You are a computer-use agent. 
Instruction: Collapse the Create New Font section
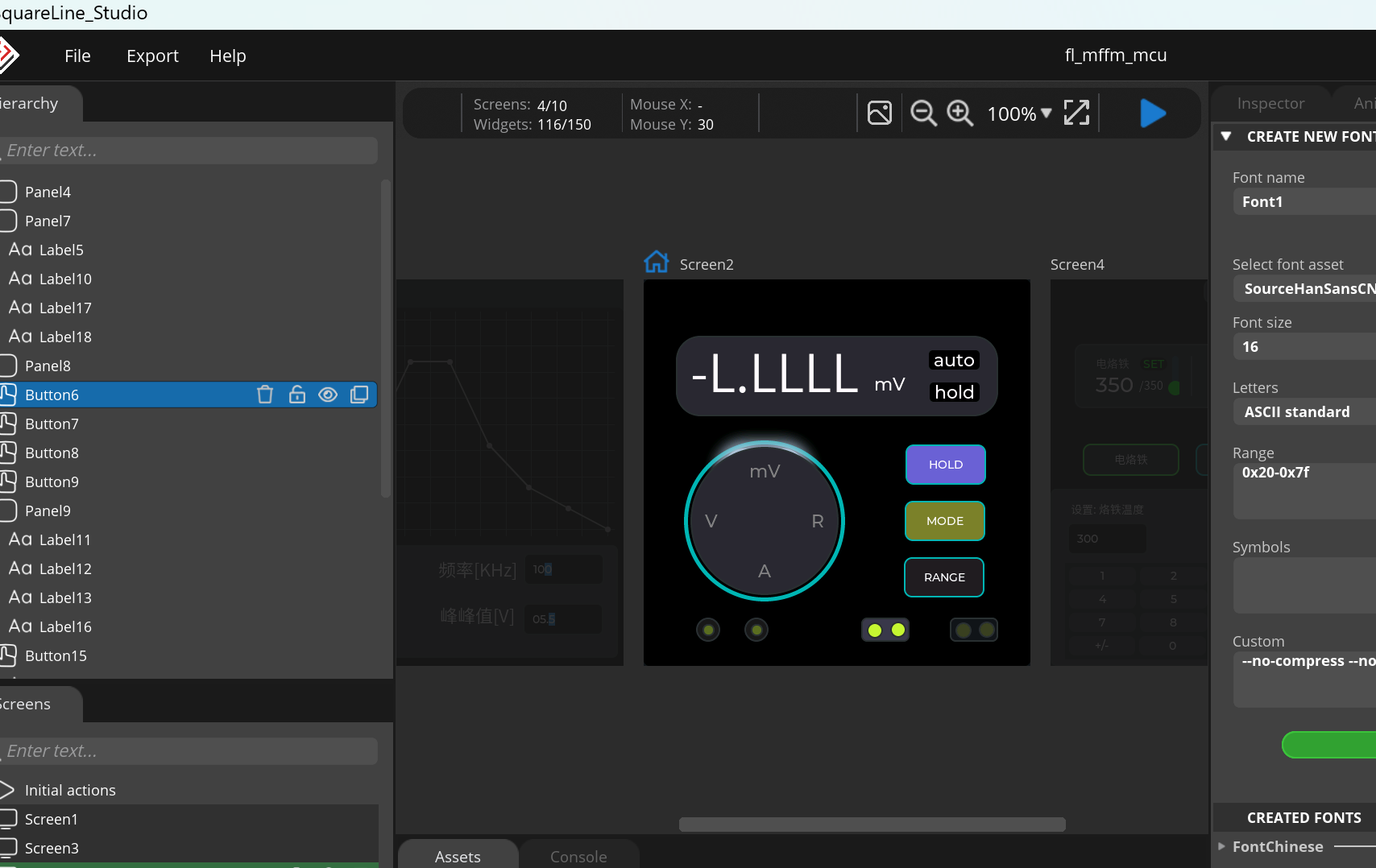click(1226, 136)
